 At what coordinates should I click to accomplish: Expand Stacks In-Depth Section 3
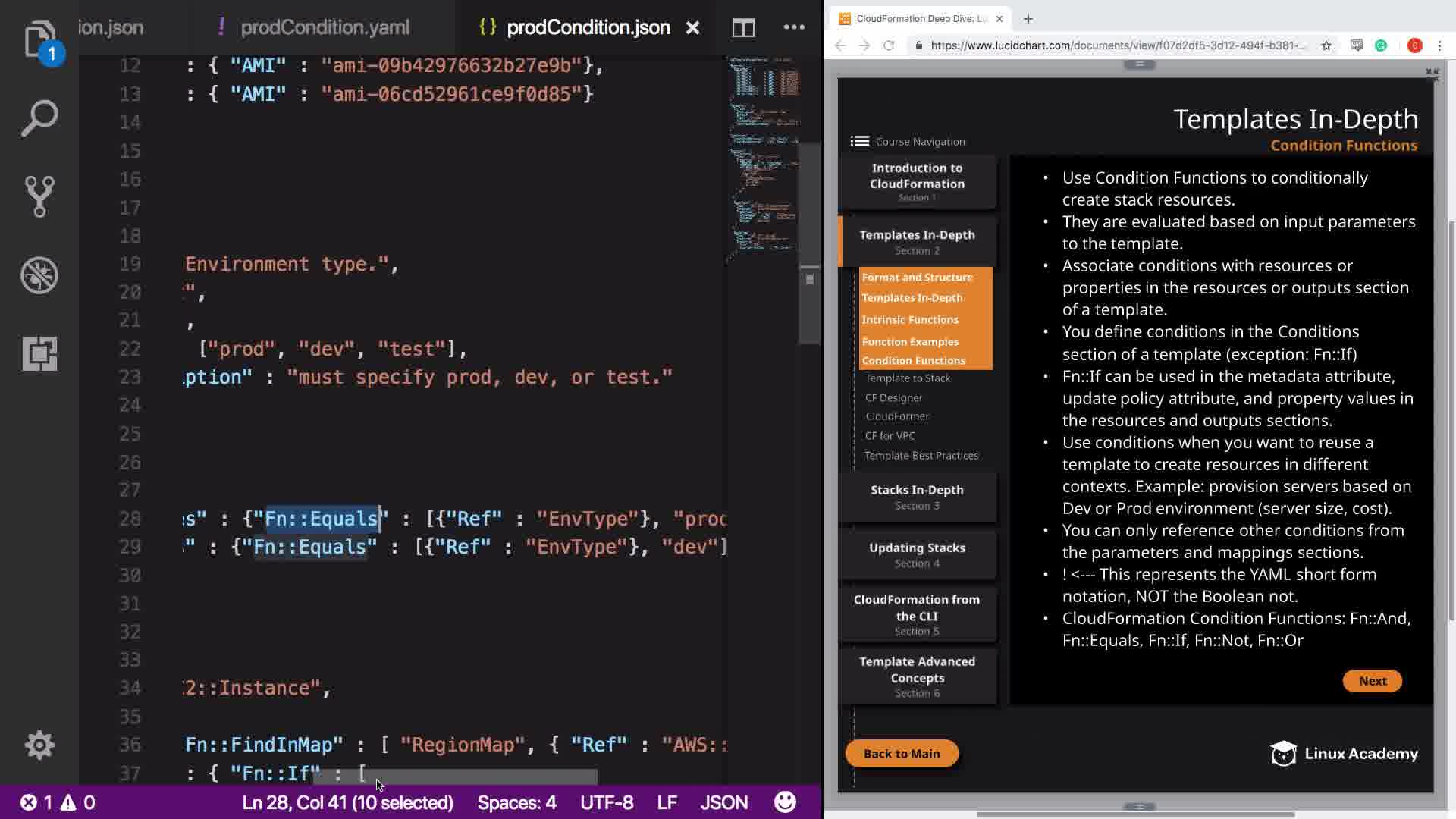click(x=917, y=497)
